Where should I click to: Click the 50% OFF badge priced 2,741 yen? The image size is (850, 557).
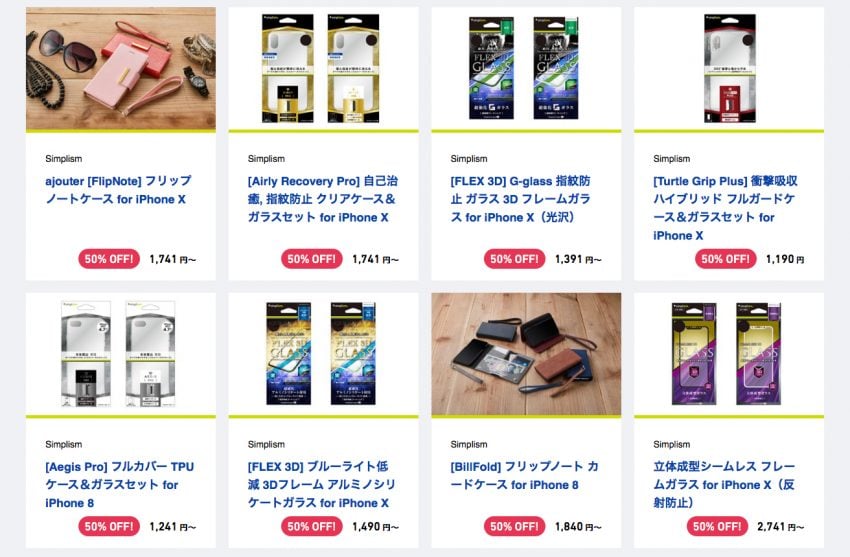(717, 526)
